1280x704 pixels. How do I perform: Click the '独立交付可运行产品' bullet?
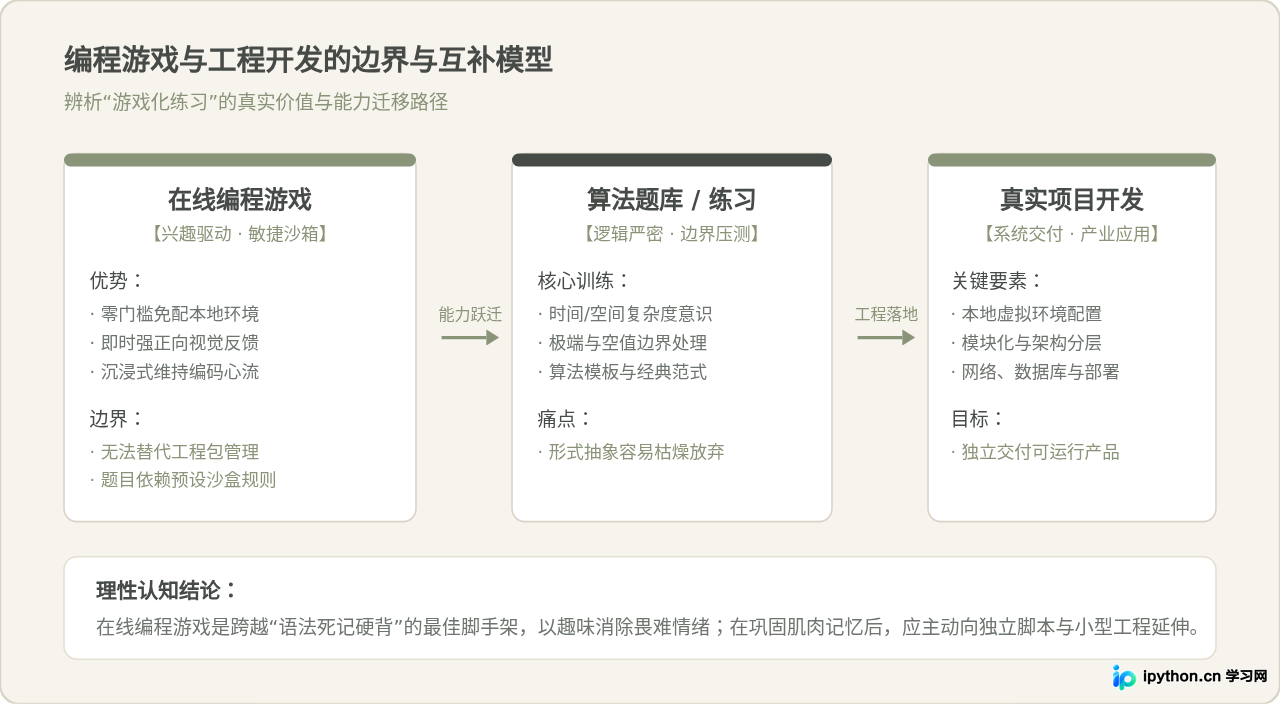pyautogui.click(x=1036, y=452)
